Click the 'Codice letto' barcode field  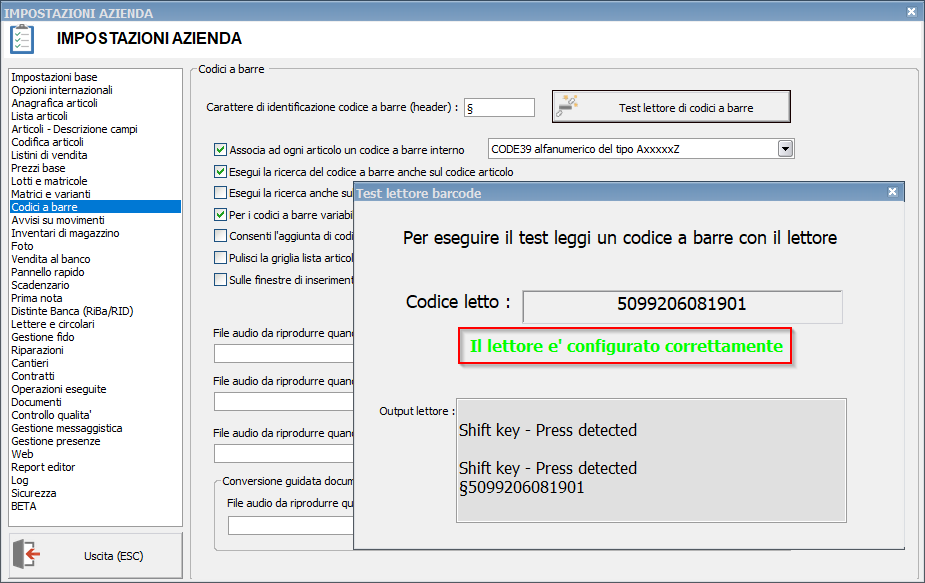(x=682, y=306)
